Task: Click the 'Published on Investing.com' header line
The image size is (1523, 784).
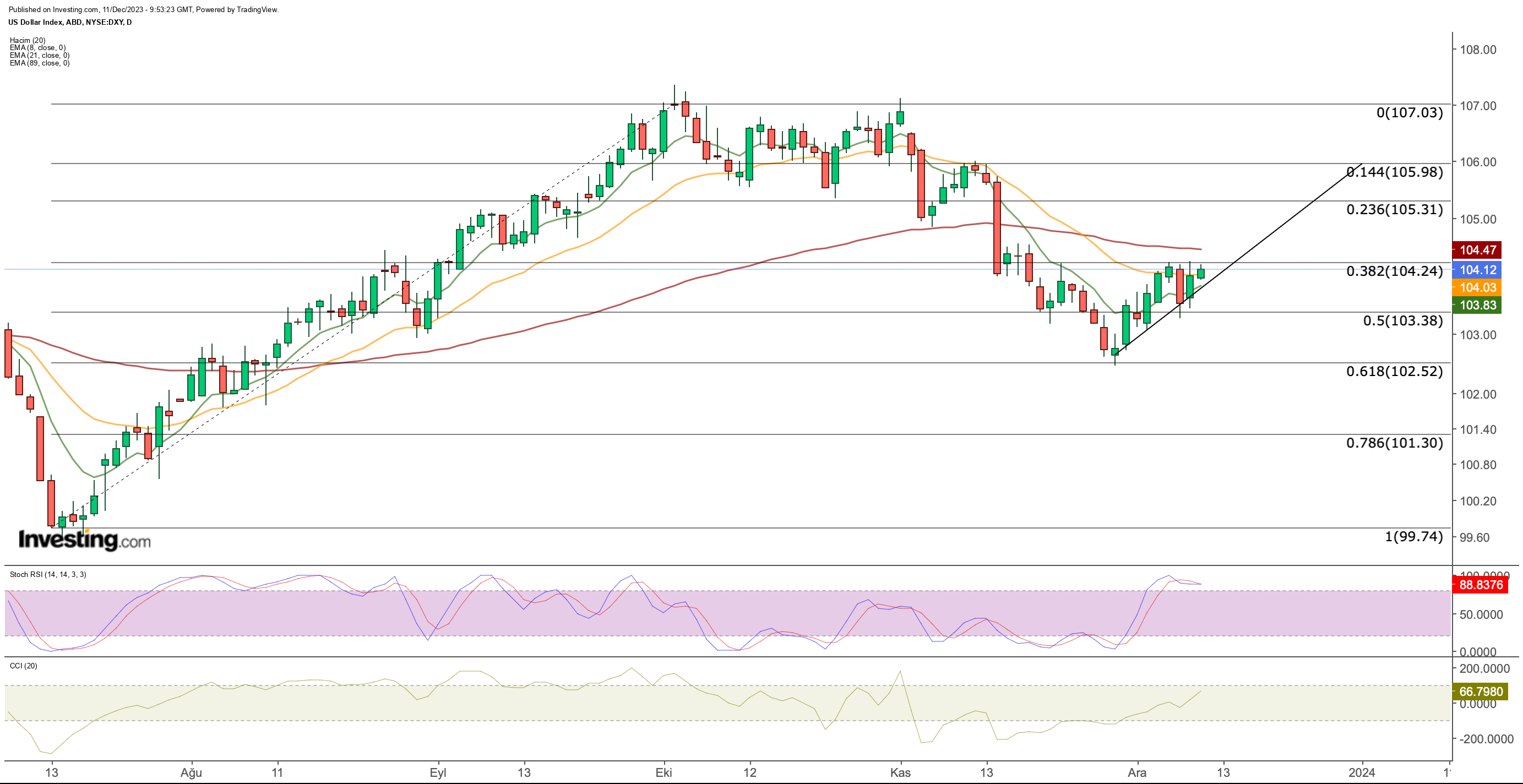Action: (x=144, y=9)
